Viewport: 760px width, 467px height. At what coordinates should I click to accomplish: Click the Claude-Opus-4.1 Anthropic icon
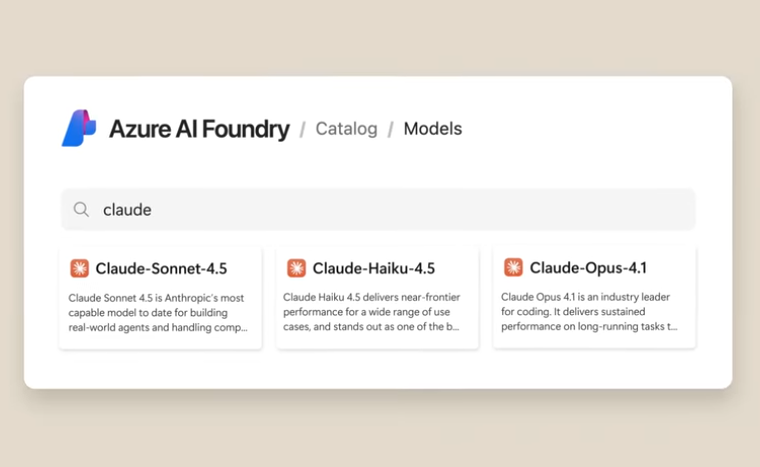click(x=513, y=267)
